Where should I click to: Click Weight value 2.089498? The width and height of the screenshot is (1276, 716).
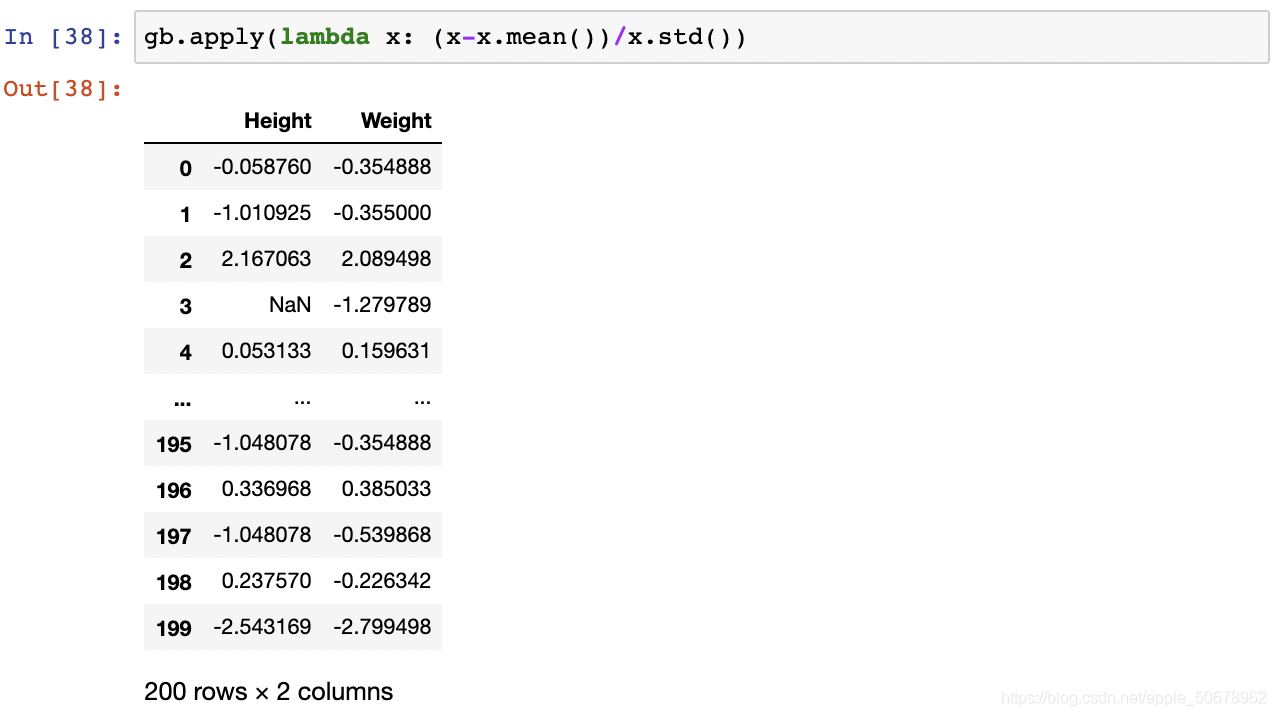(x=386, y=259)
